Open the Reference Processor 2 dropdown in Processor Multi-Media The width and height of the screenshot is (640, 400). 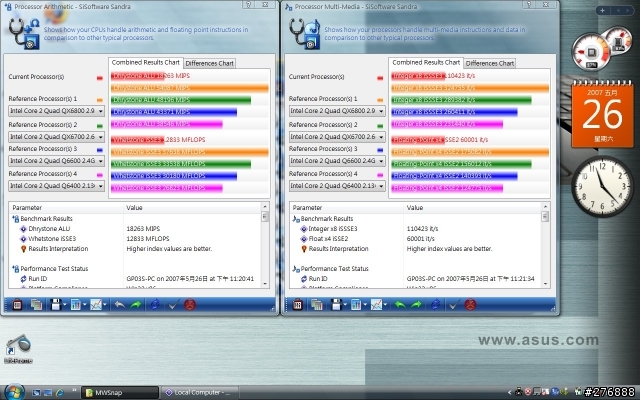pos(337,137)
